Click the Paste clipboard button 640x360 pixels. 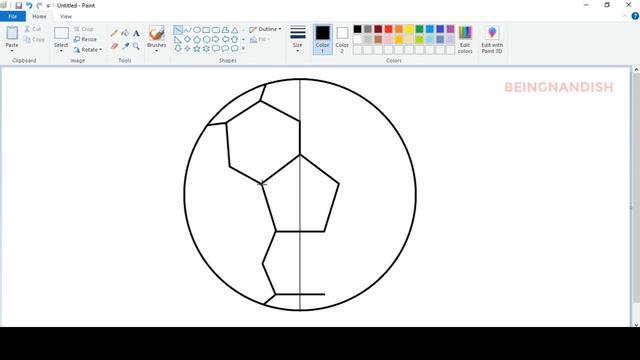click(12, 36)
